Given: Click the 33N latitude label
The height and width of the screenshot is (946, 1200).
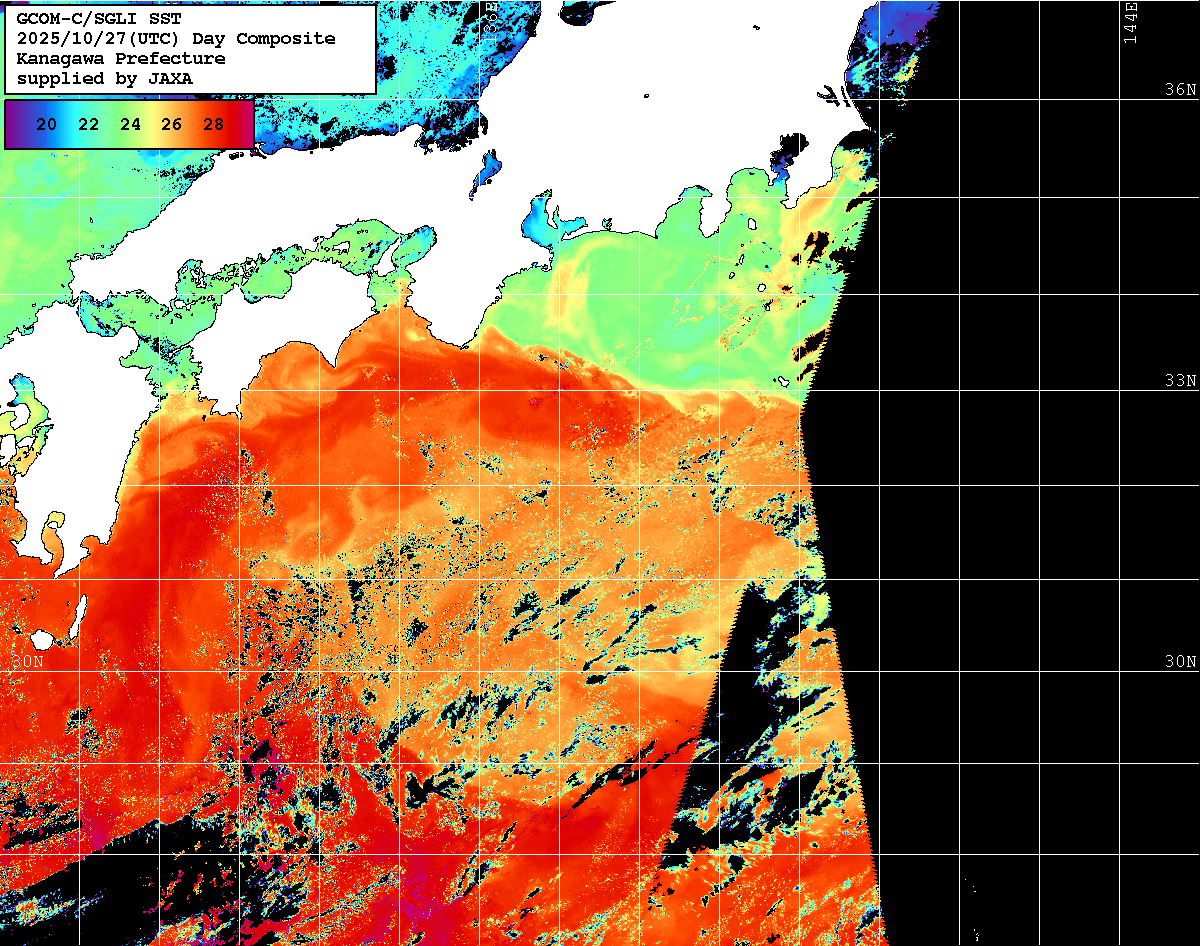Looking at the screenshot, I should [1180, 381].
